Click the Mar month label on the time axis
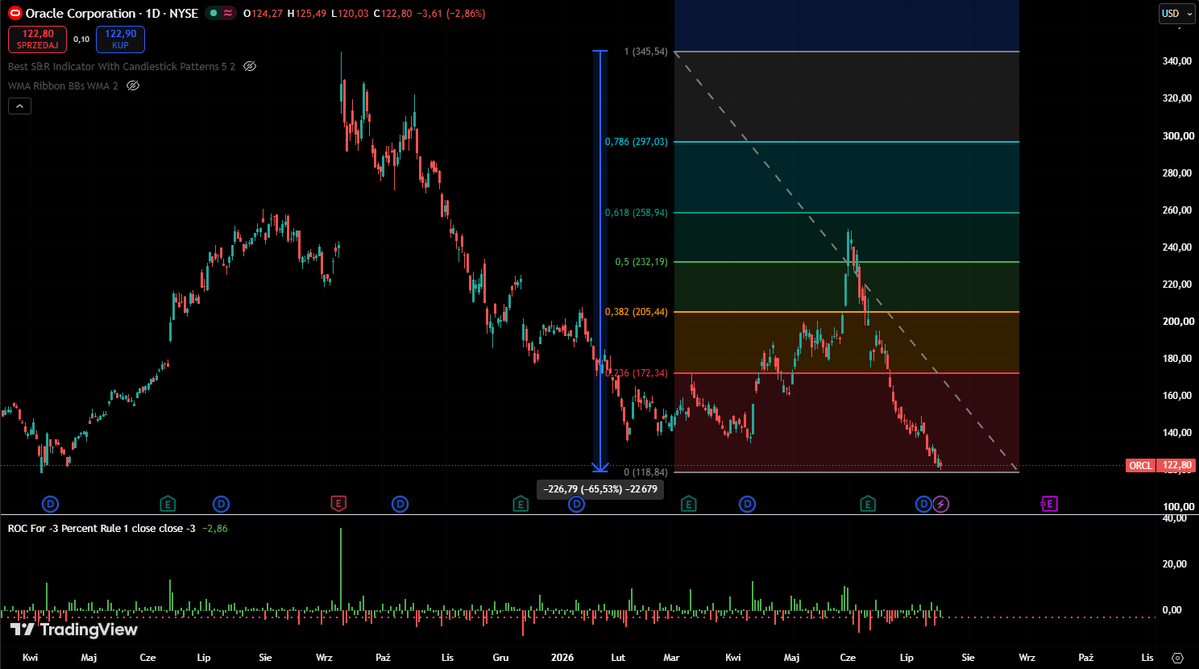 click(x=671, y=658)
